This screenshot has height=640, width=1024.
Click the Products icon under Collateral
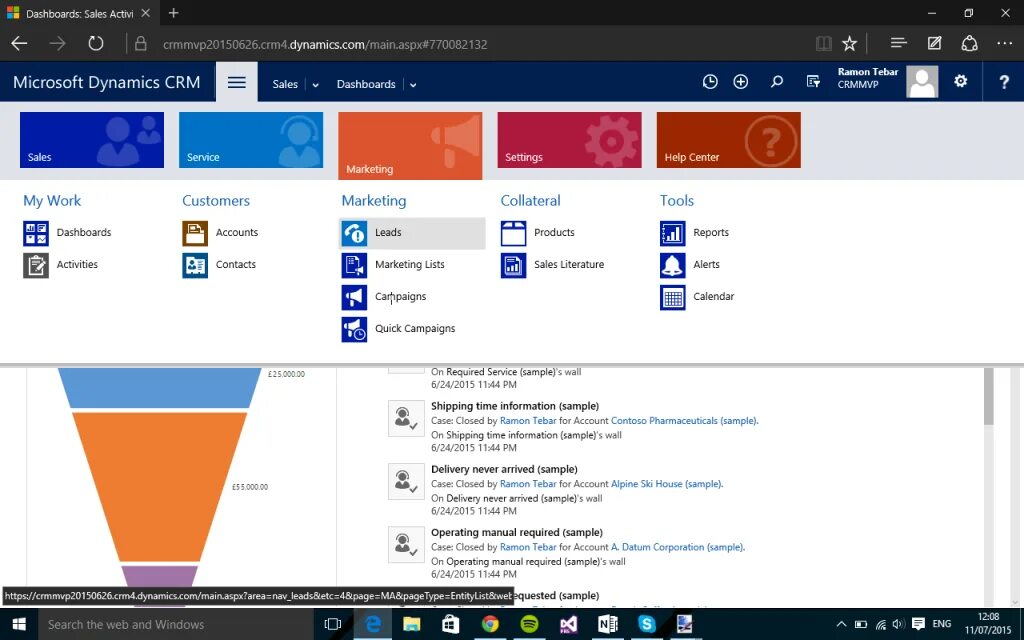pos(514,233)
